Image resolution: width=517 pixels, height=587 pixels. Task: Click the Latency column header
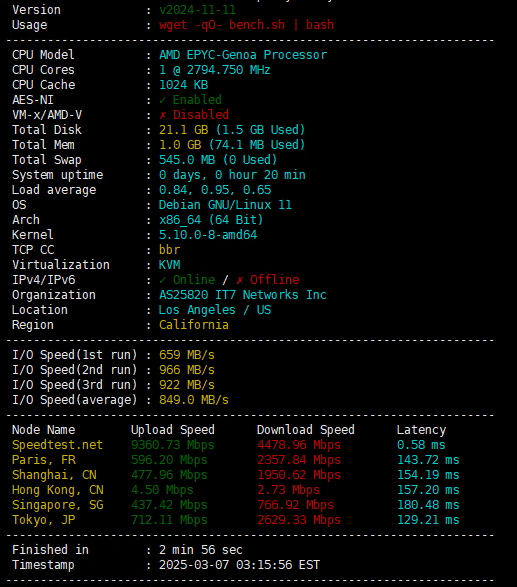pyautogui.click(x=421, y=430)
